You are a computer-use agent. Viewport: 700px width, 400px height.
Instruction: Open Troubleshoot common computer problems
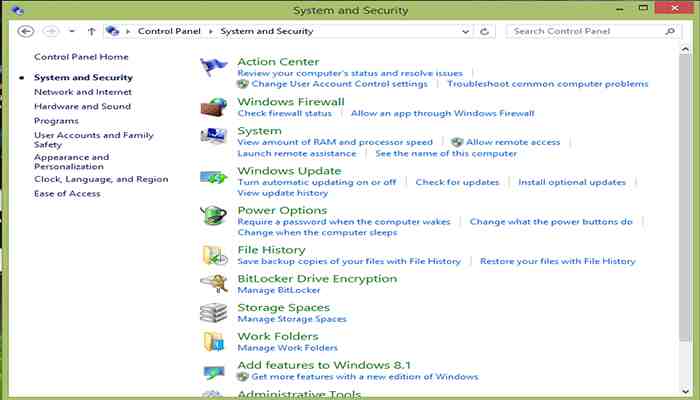coord(548,84)
